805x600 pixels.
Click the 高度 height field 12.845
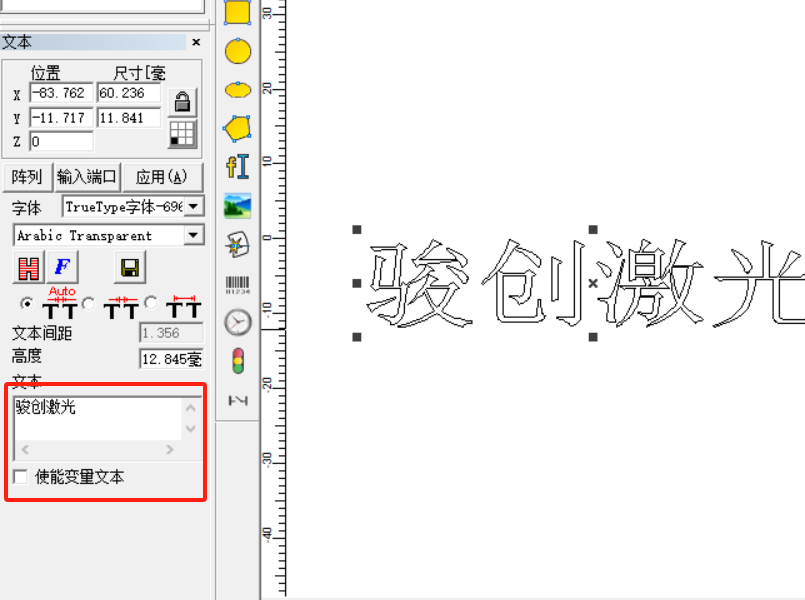click(171, 359)
